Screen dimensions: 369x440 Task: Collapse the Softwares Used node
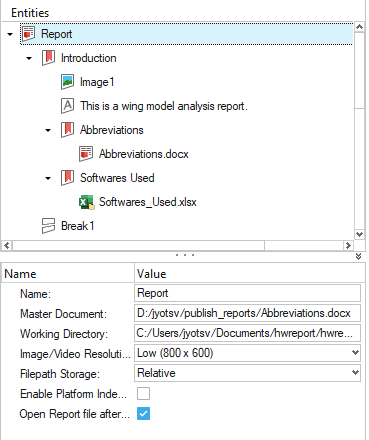[x=48, y=178]
